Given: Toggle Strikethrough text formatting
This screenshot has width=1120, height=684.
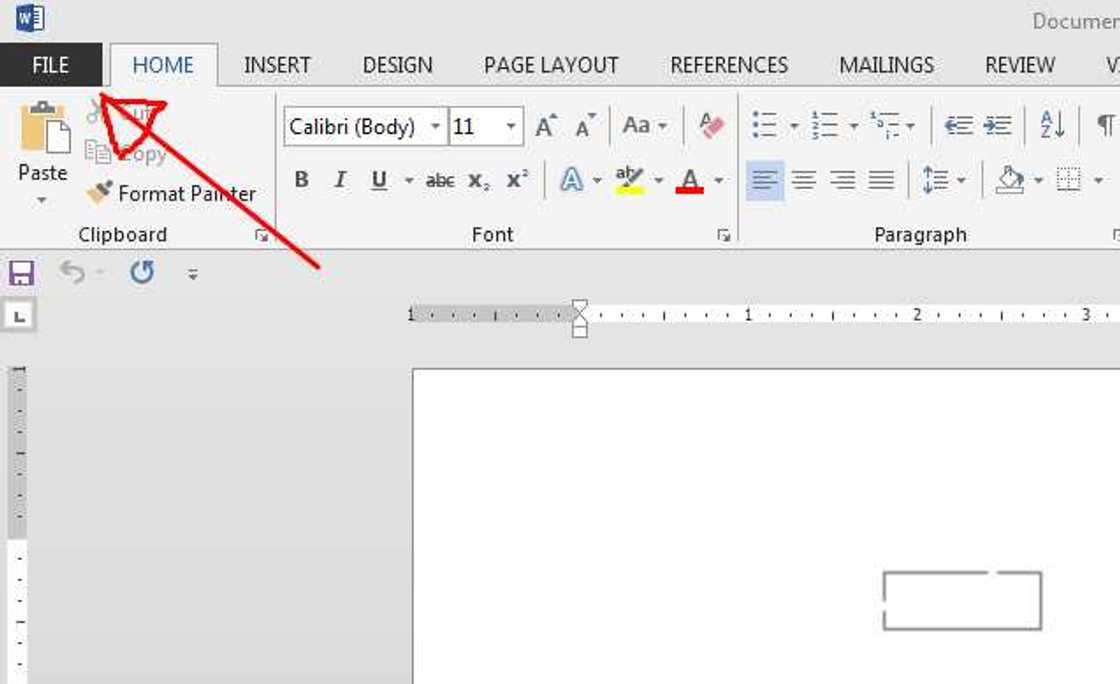Looking at the screenshot, I should [x=440, y=181].
